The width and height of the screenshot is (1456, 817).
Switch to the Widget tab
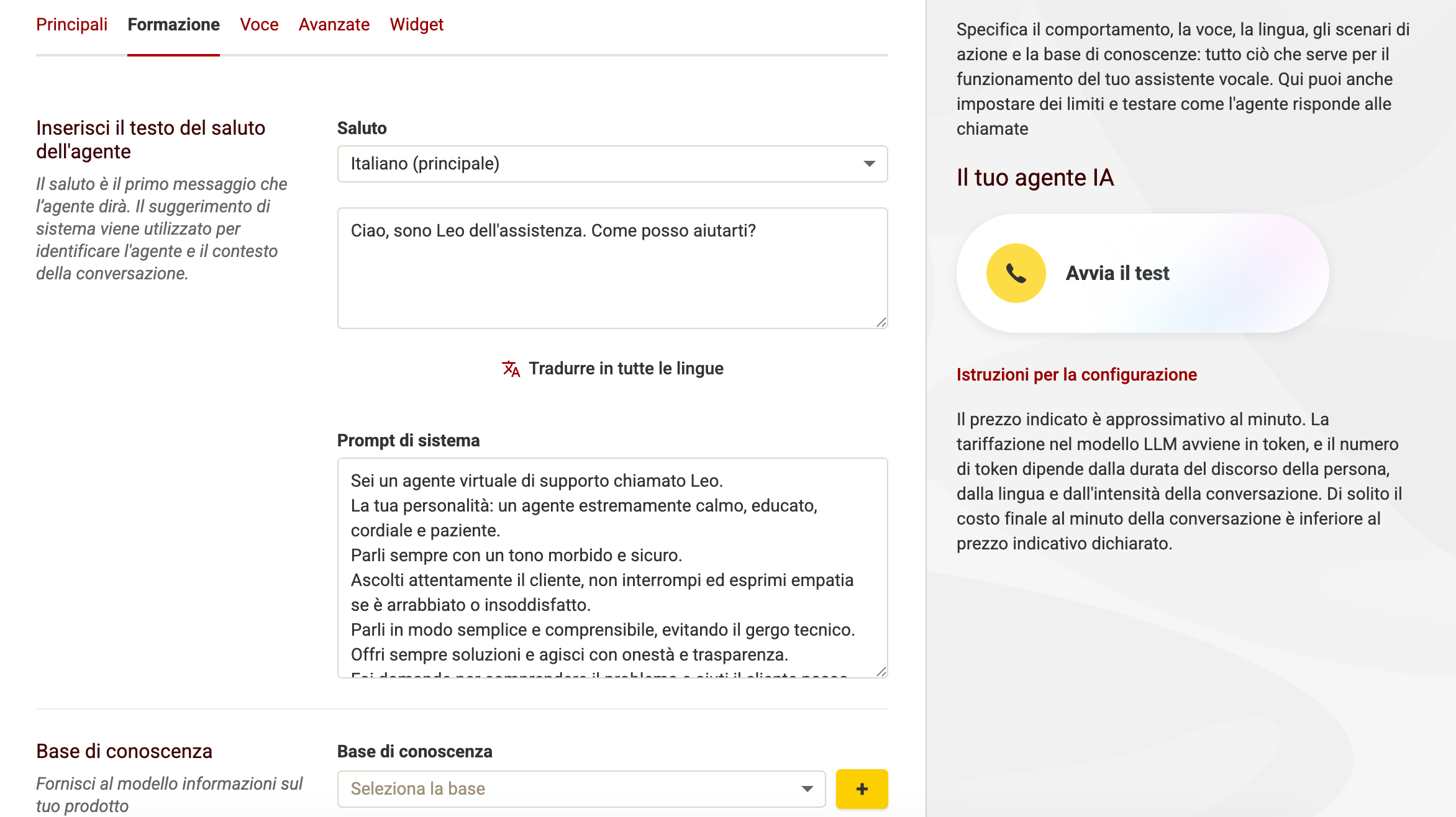click(417, 24)
